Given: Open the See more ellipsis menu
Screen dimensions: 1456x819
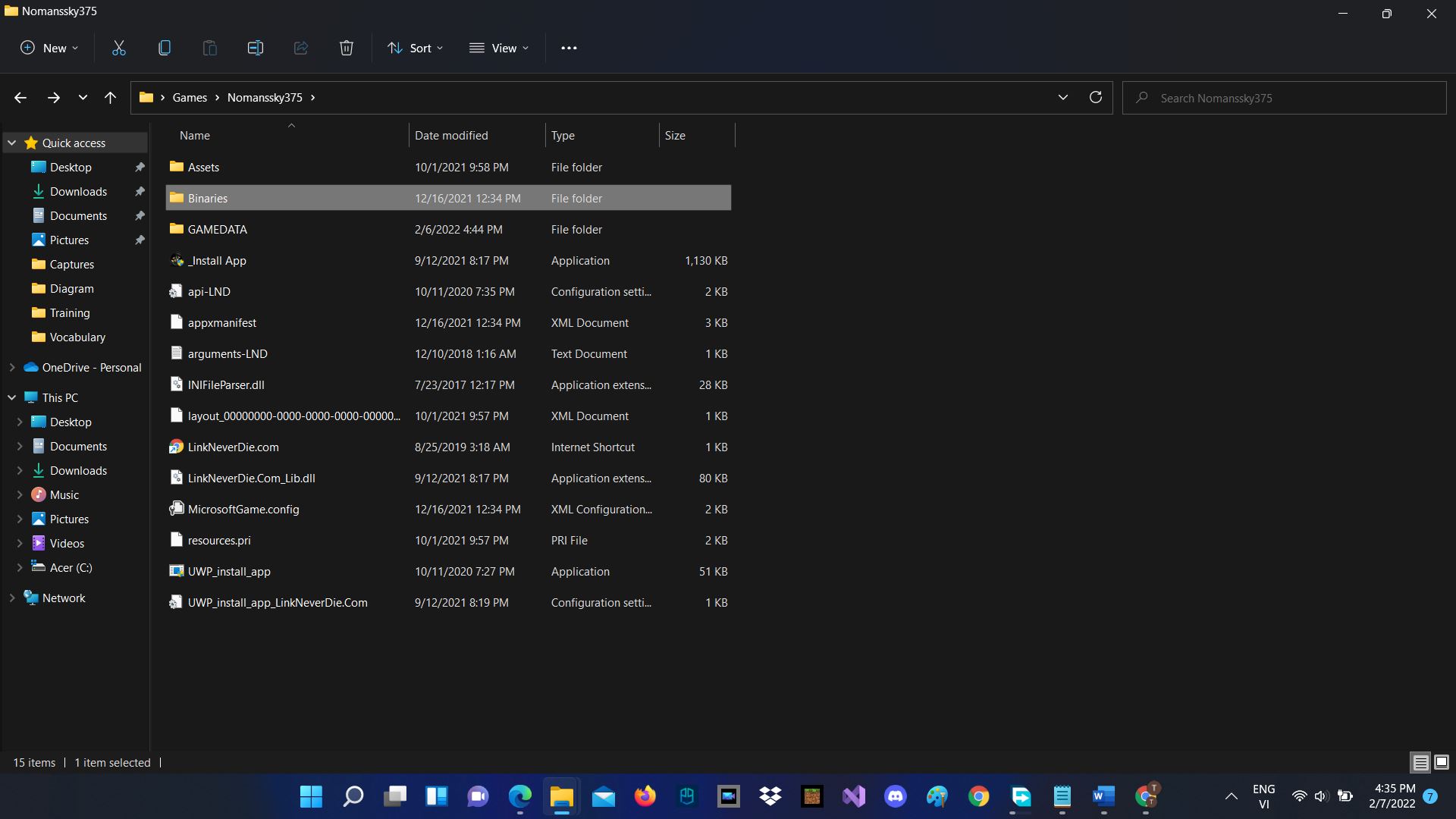Looking at the screenshot, I should pos(569,48).
